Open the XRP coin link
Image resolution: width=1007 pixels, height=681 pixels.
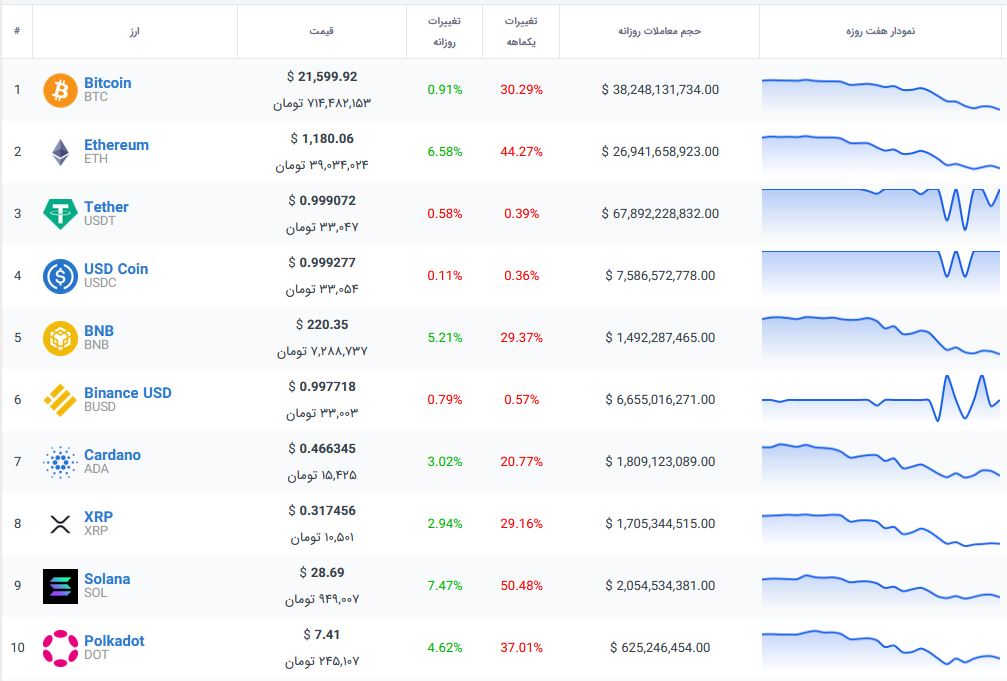click(x=98, y=517)
